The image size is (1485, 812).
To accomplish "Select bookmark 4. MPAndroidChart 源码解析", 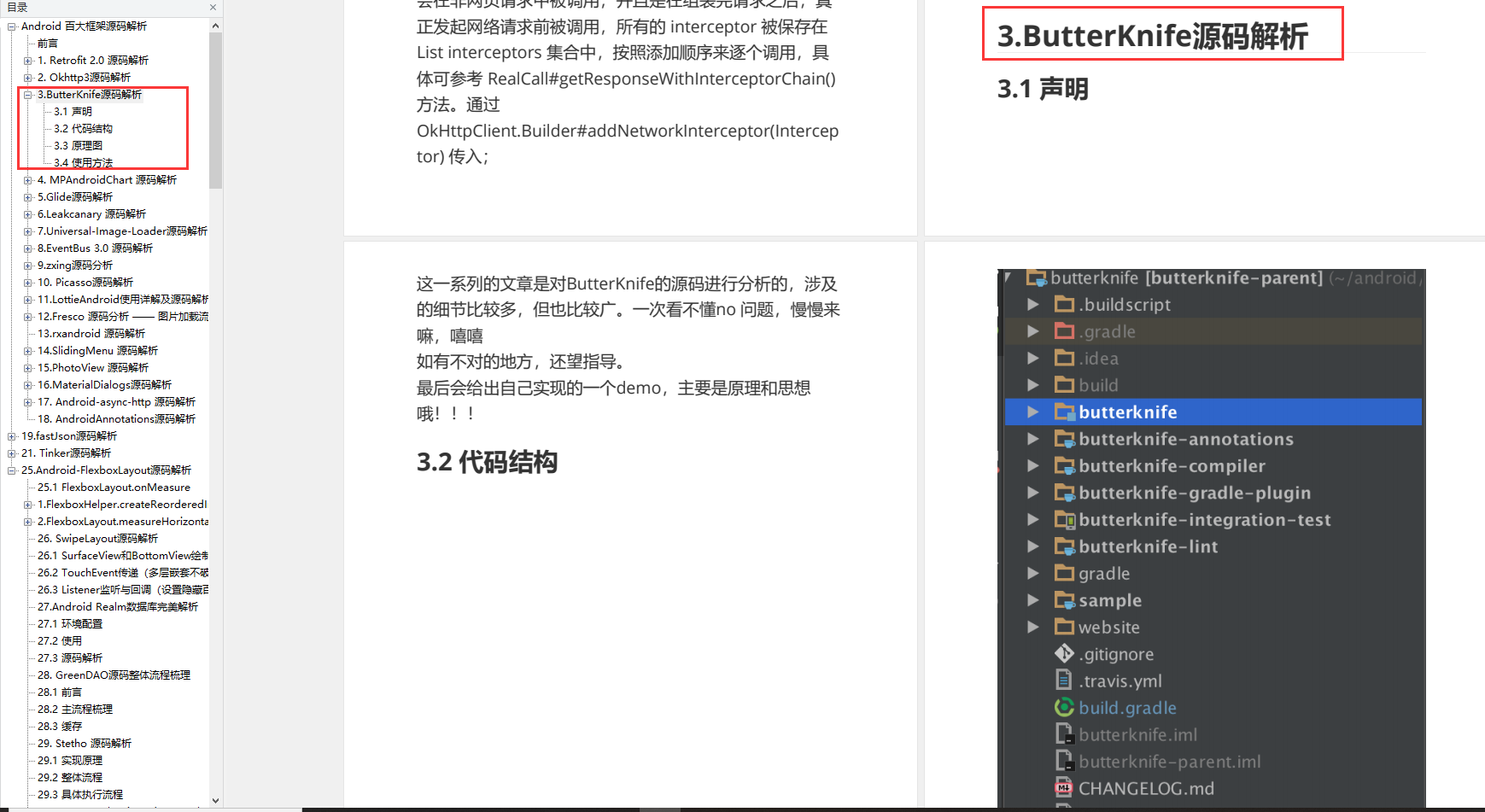I will 107,180.
